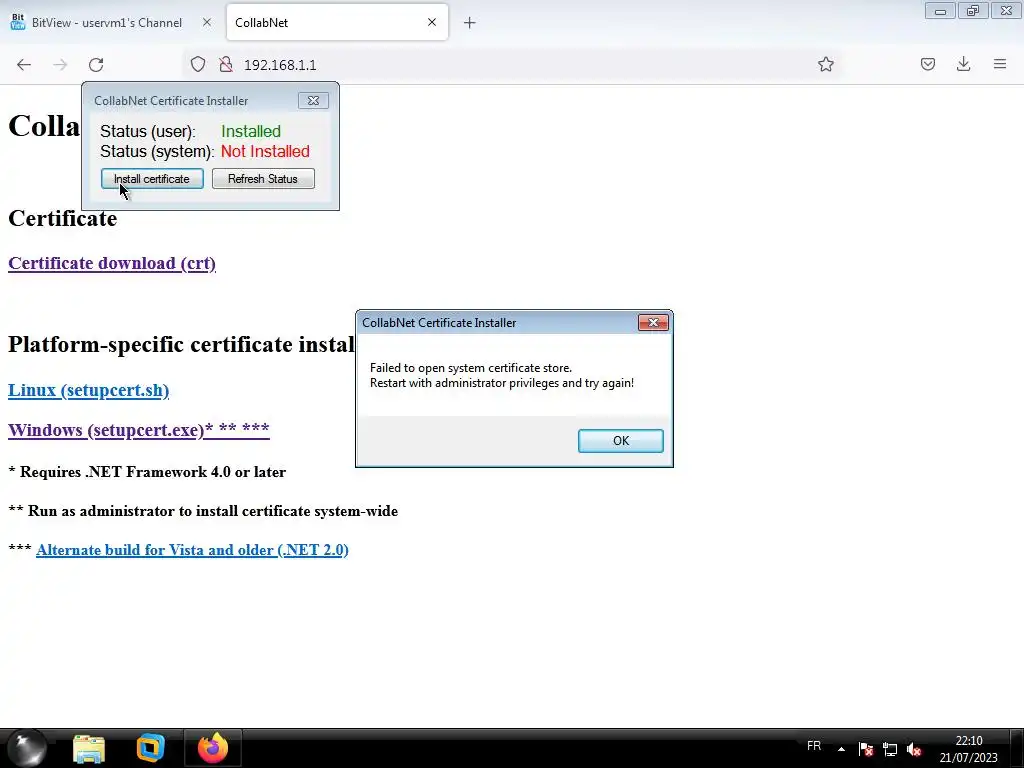Open the Alternate build for Vista link

click(x=192, y=550)
